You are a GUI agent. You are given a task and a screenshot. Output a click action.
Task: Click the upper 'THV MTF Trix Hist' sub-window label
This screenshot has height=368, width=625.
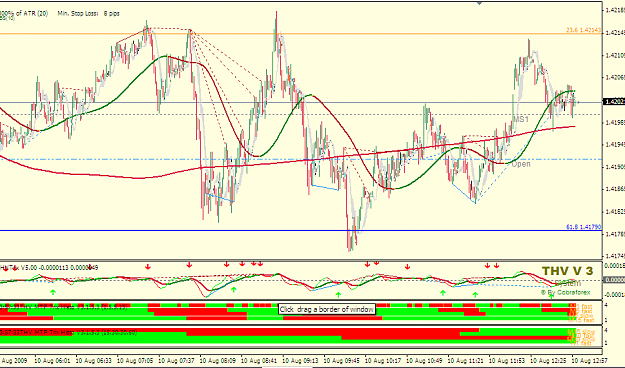pos(64,307)
